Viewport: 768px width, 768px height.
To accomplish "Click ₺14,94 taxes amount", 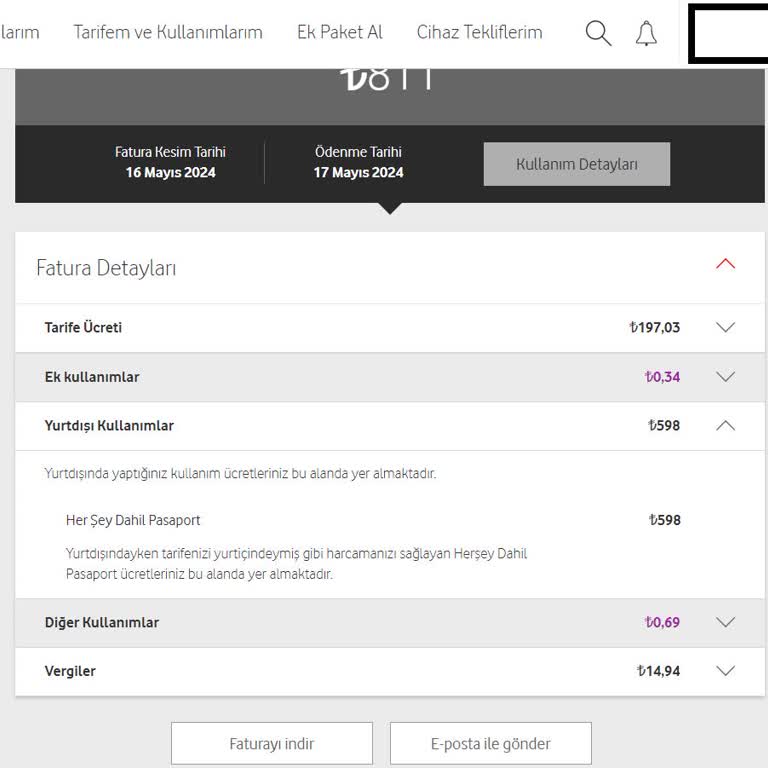I will 659,671.
